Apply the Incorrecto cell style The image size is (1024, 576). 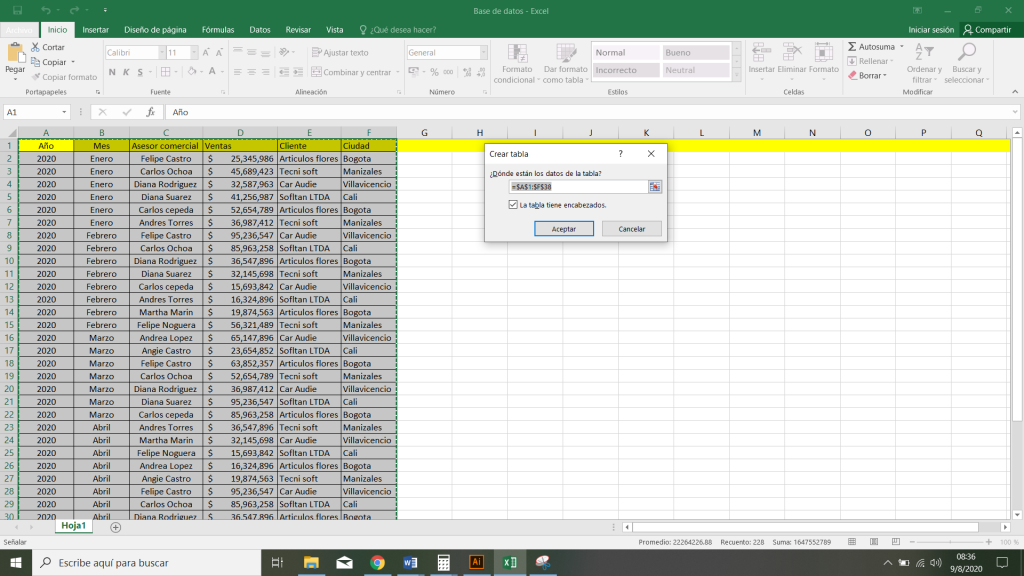click(x=626, y=70)
